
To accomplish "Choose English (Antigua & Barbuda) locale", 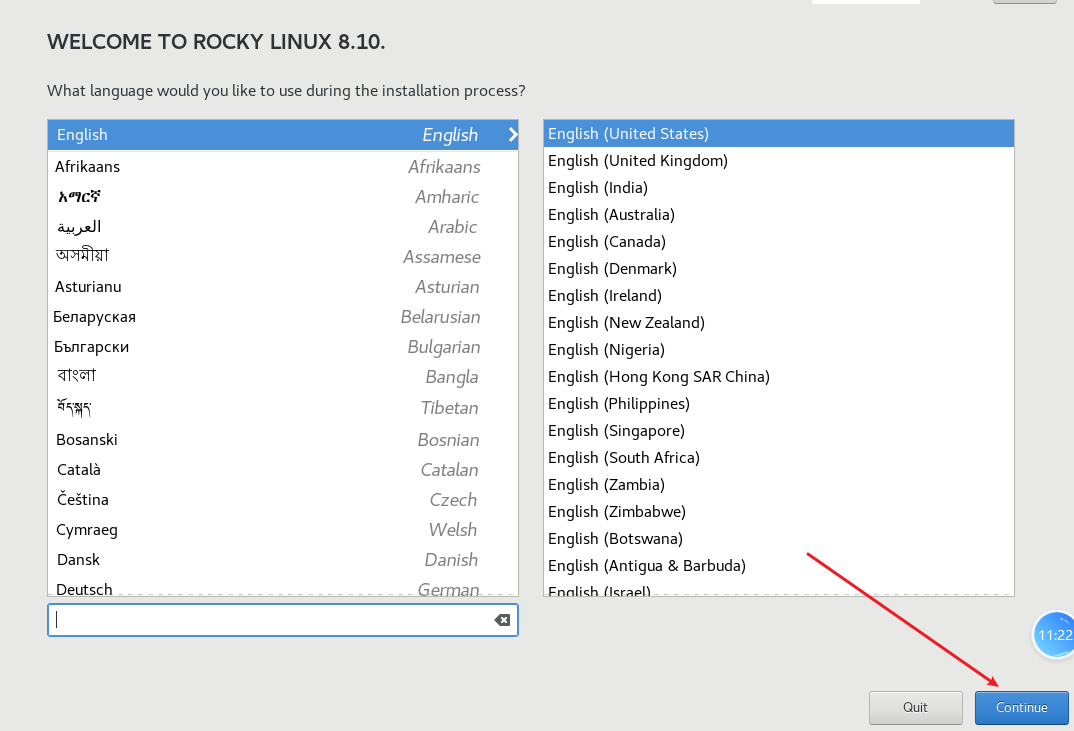I will [x=779, y=566].
